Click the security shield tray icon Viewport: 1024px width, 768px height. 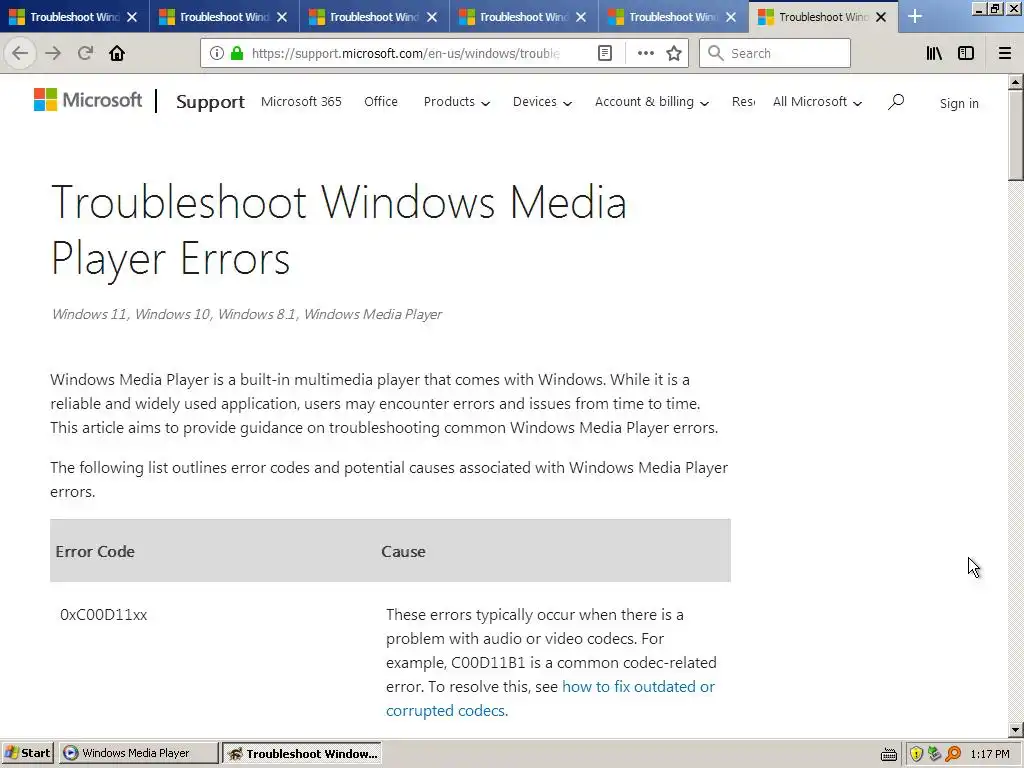[x=917, y=754]
